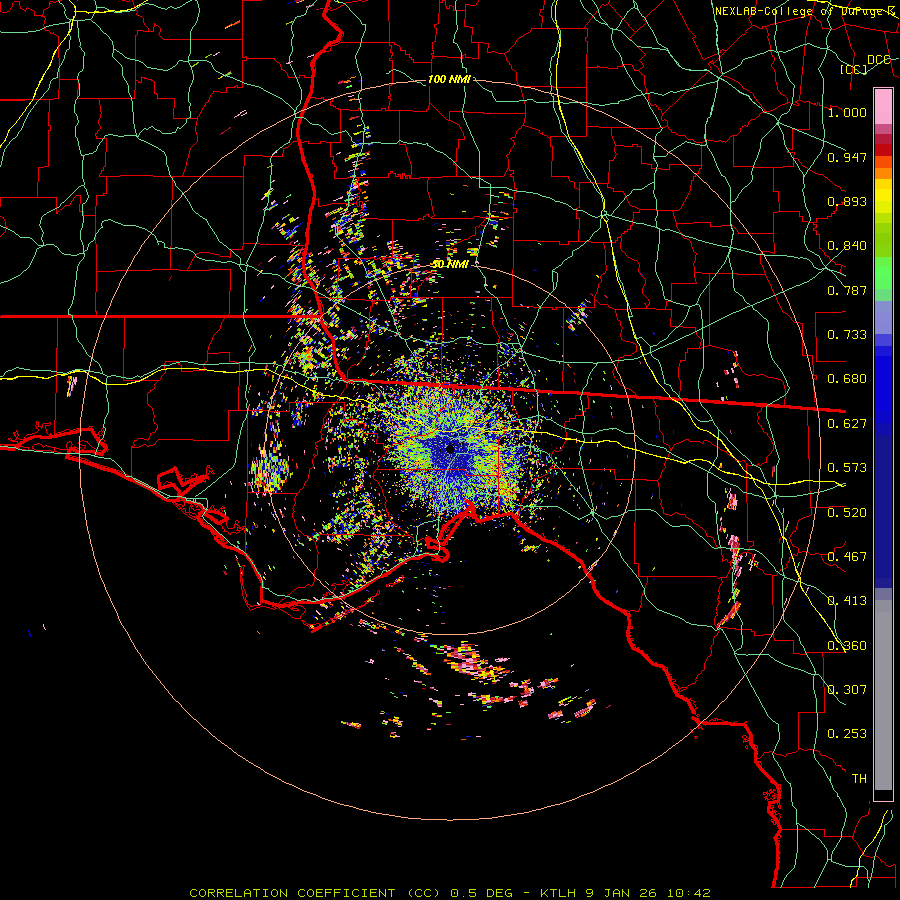
Task: Click the 1.000 scale value
Action: pyautogui.click(x=847, y=112)
